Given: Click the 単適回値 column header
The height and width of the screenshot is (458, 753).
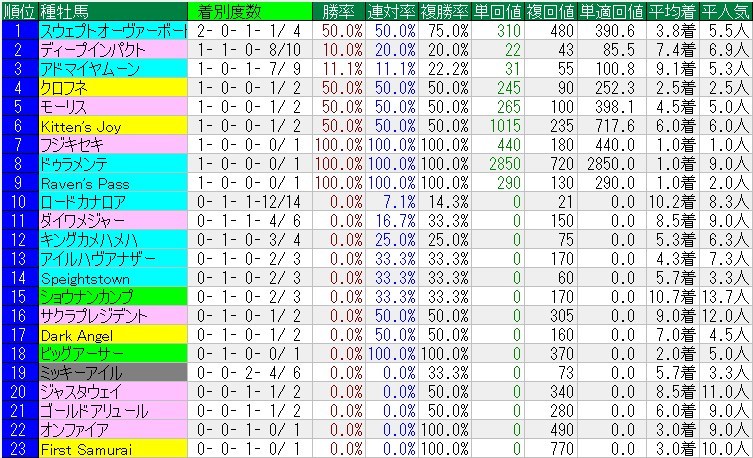Looking at the screenshot, I should 611,11.
